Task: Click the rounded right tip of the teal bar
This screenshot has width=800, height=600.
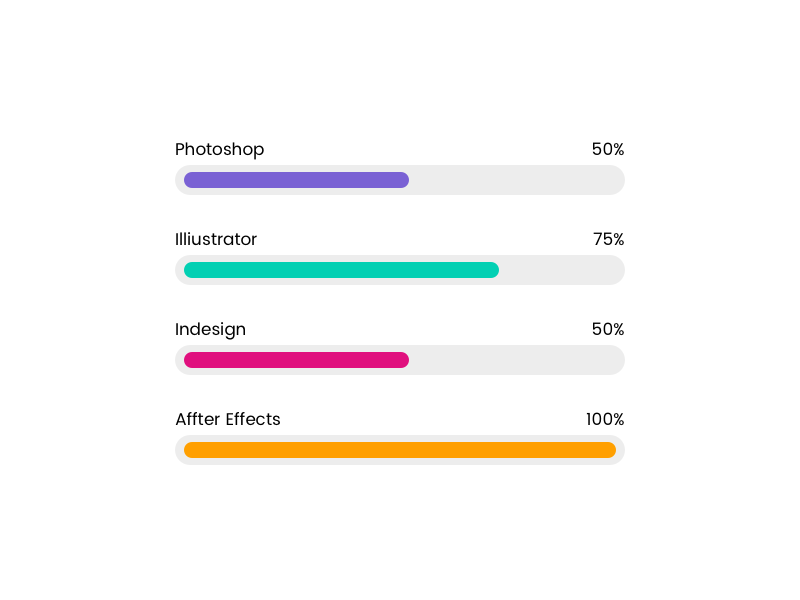Action: point(494,270)
